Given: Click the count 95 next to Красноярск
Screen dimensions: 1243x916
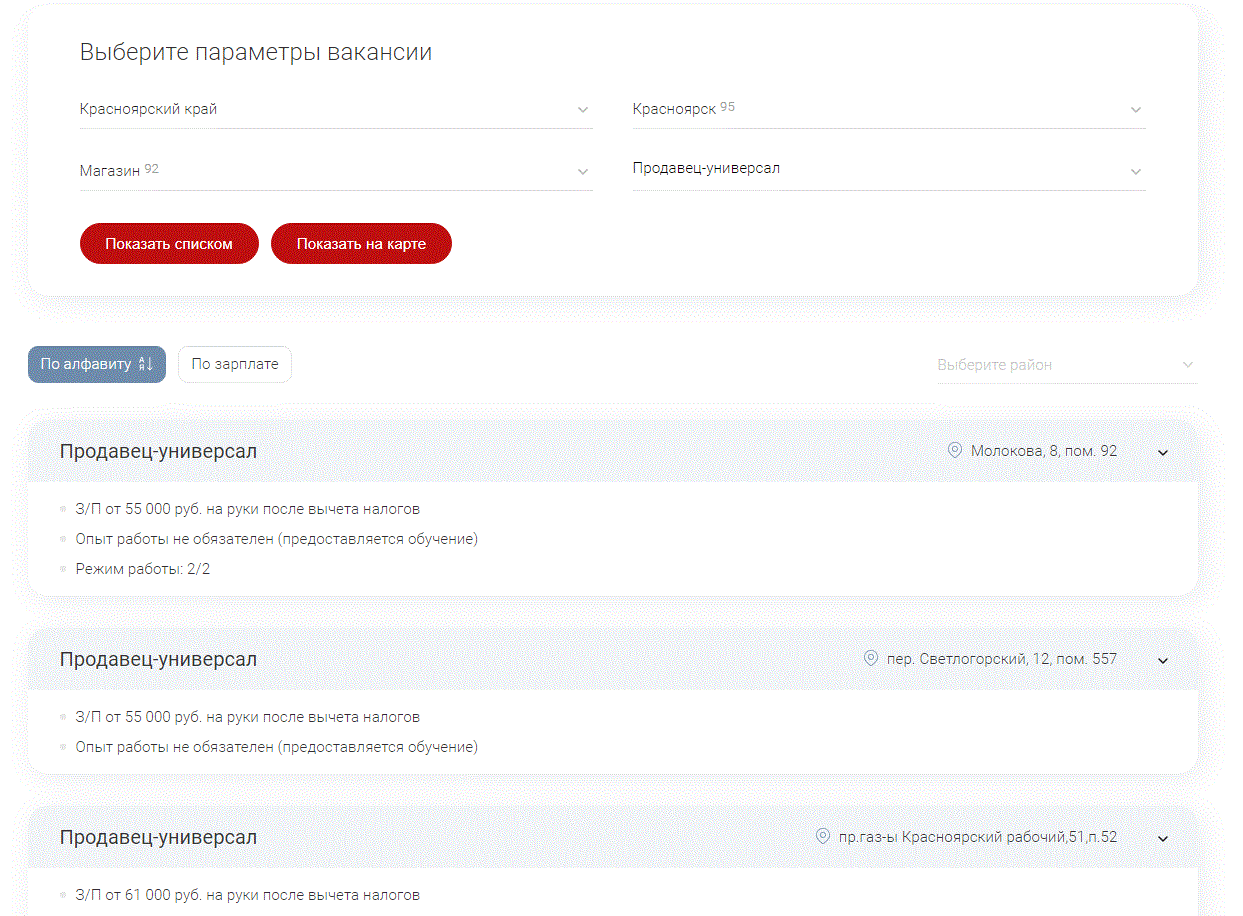Looking at the screenshot, I should coord(727,106).
